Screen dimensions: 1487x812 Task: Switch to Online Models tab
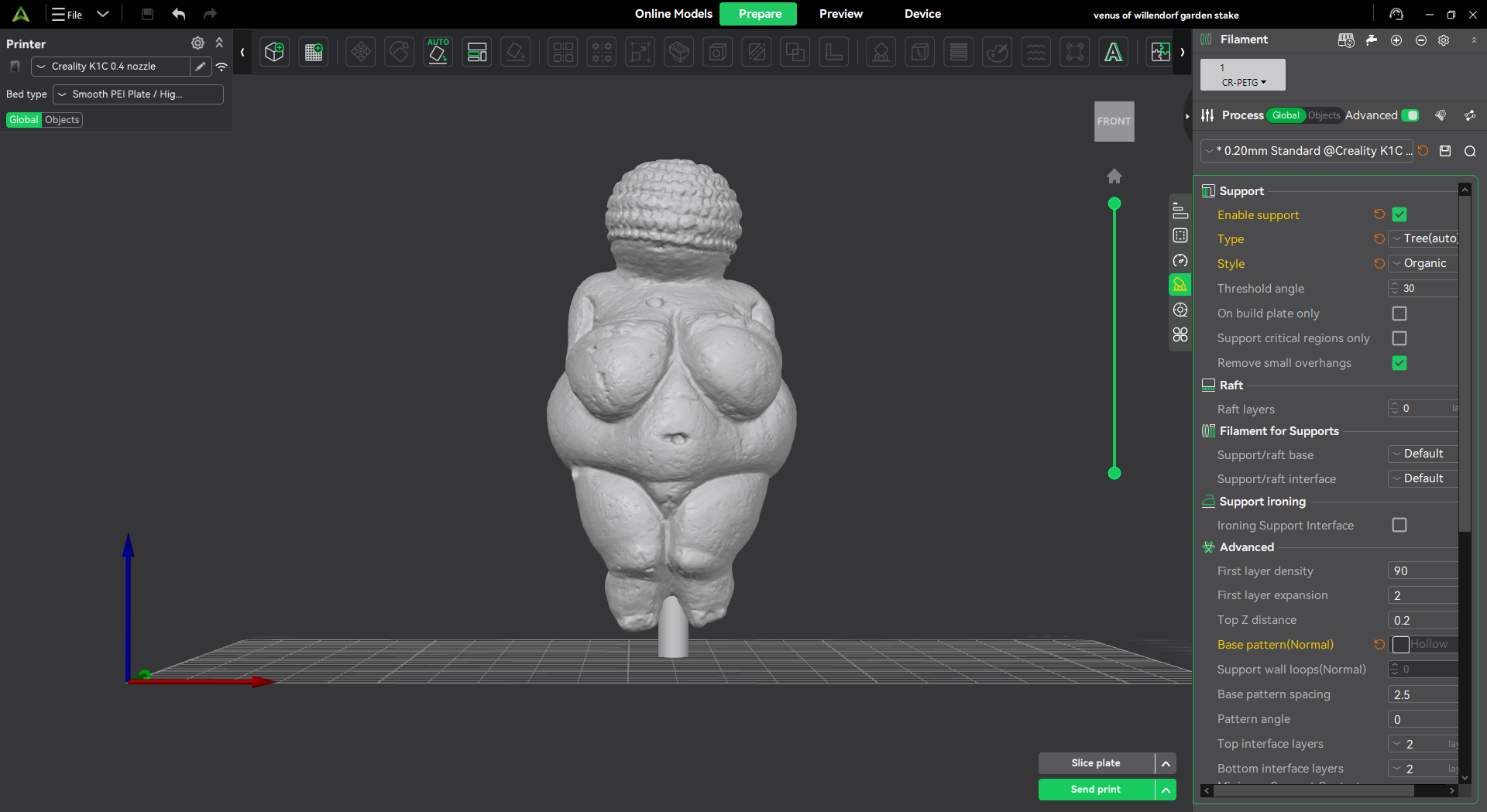click(673, 14)
